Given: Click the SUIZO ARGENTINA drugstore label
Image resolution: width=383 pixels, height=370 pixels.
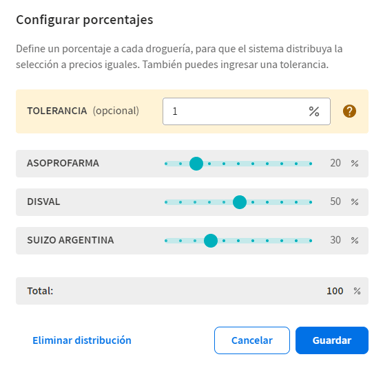Looking at the screenshot, I should 70,240.
